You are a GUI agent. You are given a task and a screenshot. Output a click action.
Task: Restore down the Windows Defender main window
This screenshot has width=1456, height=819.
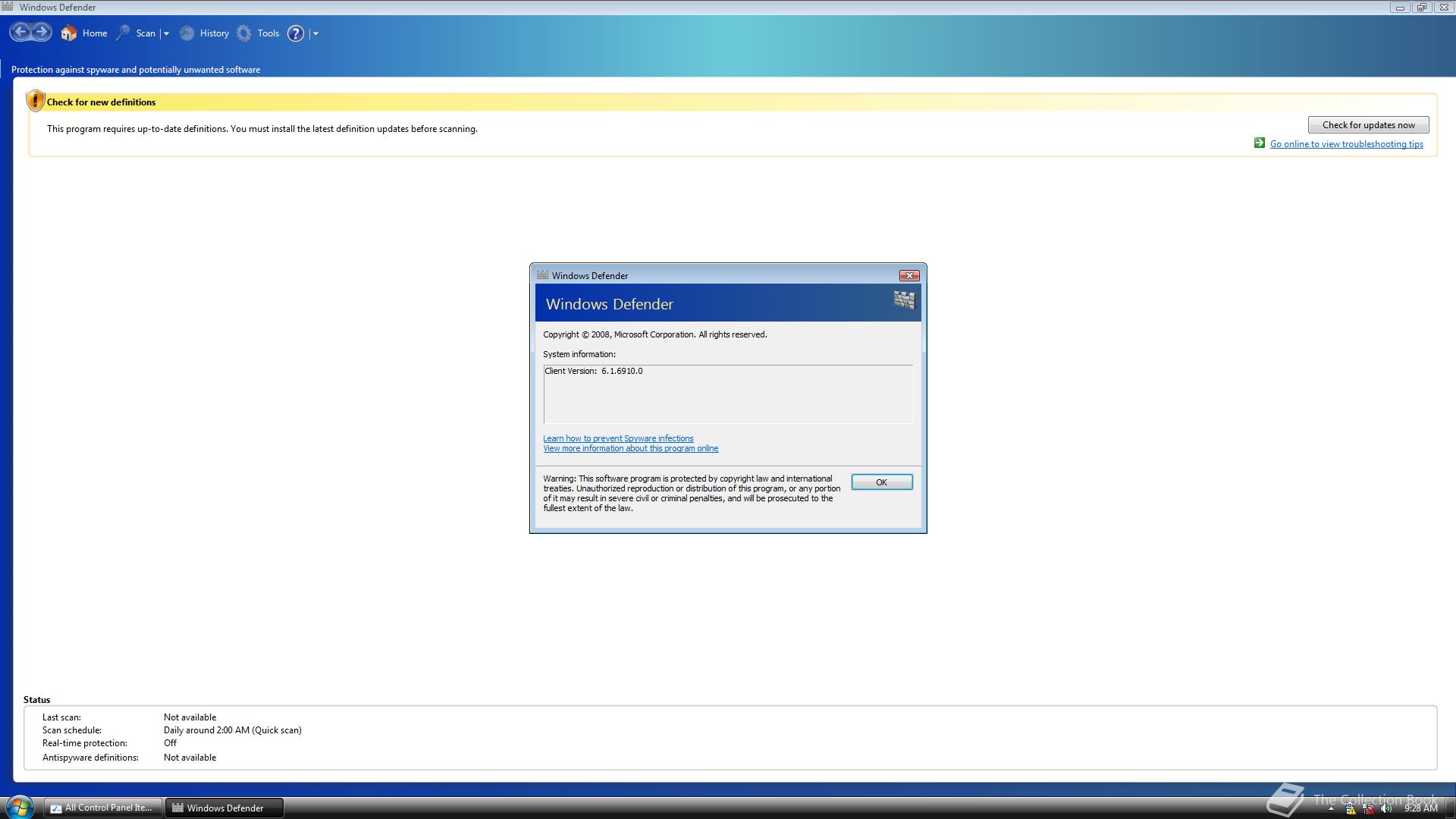click(x=1422, y=8)
